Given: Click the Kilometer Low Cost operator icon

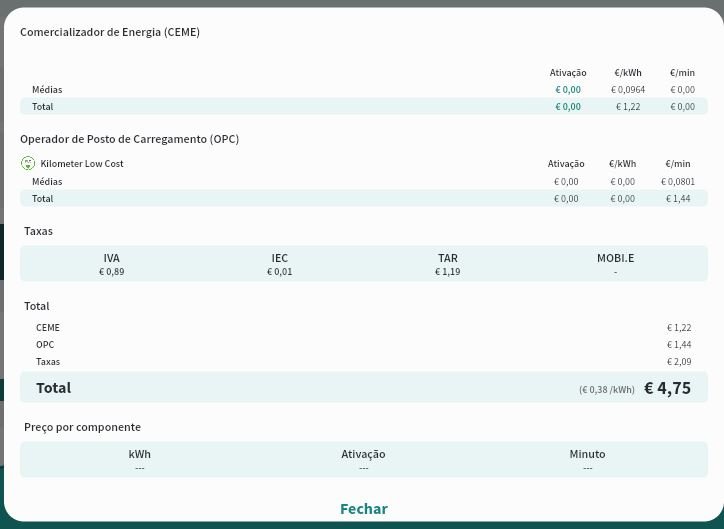Looking at the screenshot, I should (x=28, y=163).
